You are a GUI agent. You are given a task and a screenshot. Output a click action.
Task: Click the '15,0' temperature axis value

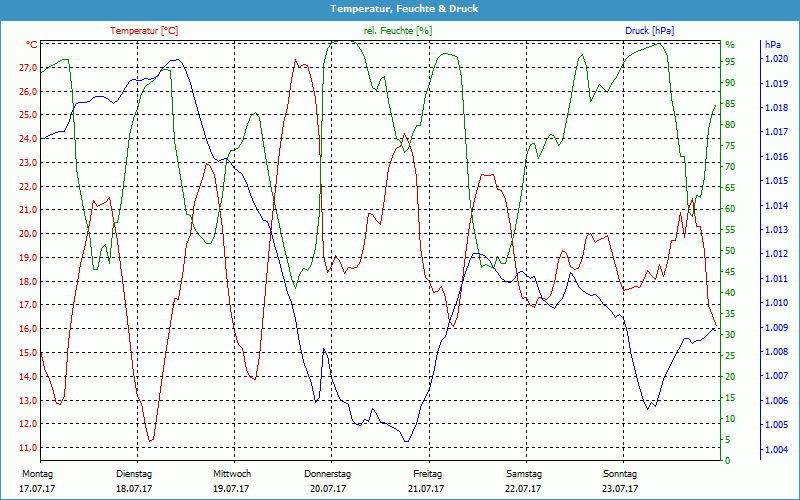[x=28, y=353]
